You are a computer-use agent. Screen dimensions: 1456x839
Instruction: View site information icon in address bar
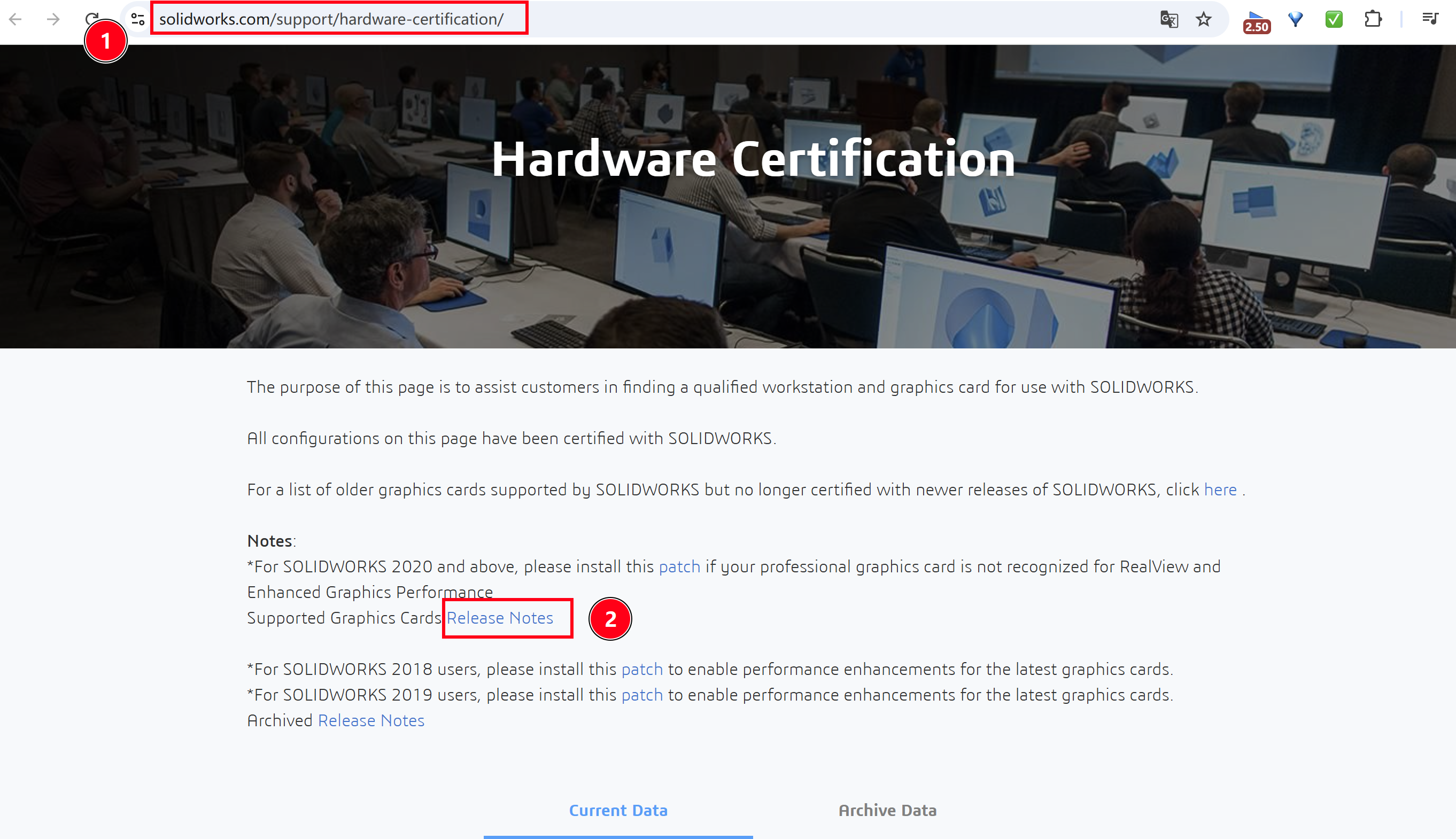click(138, 20)
